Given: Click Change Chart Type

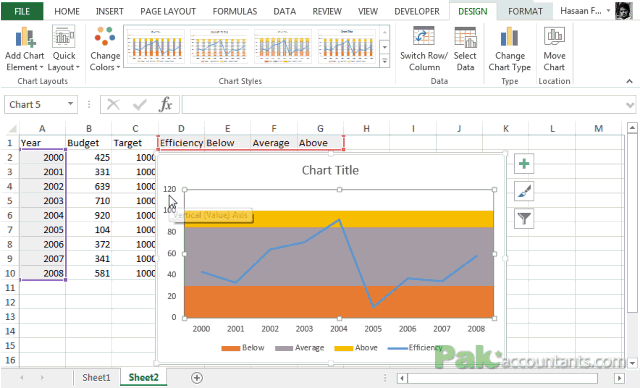Looking at the screenshot, I should [x=509, y=49].
